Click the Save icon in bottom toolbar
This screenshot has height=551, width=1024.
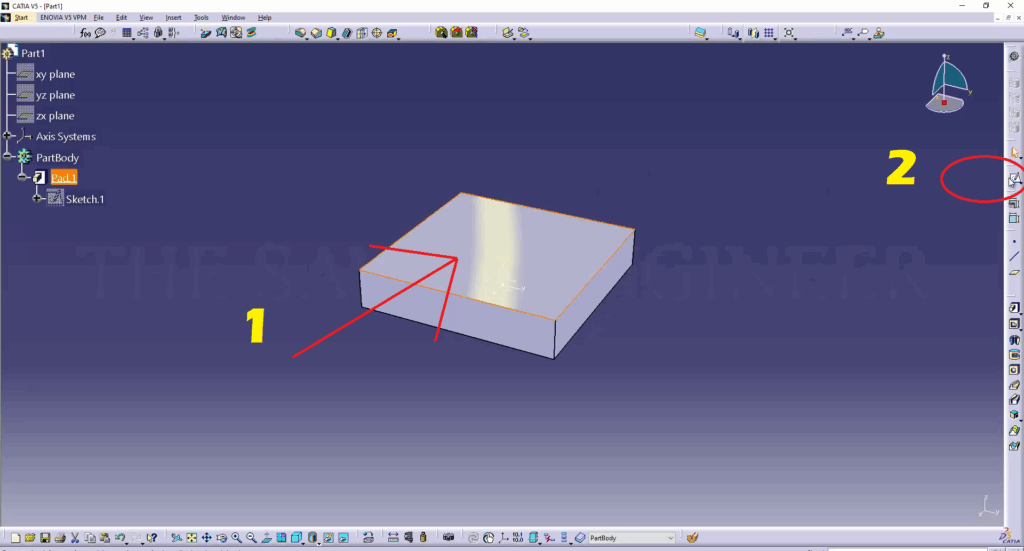click(45, 538)
